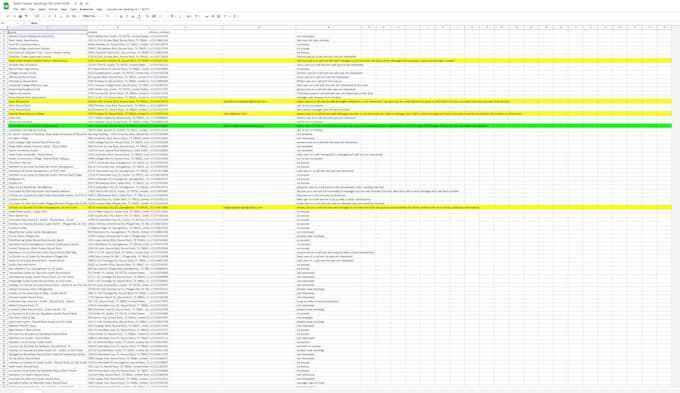
Task: Open the functions dropdown
Action: click(235, 16)
